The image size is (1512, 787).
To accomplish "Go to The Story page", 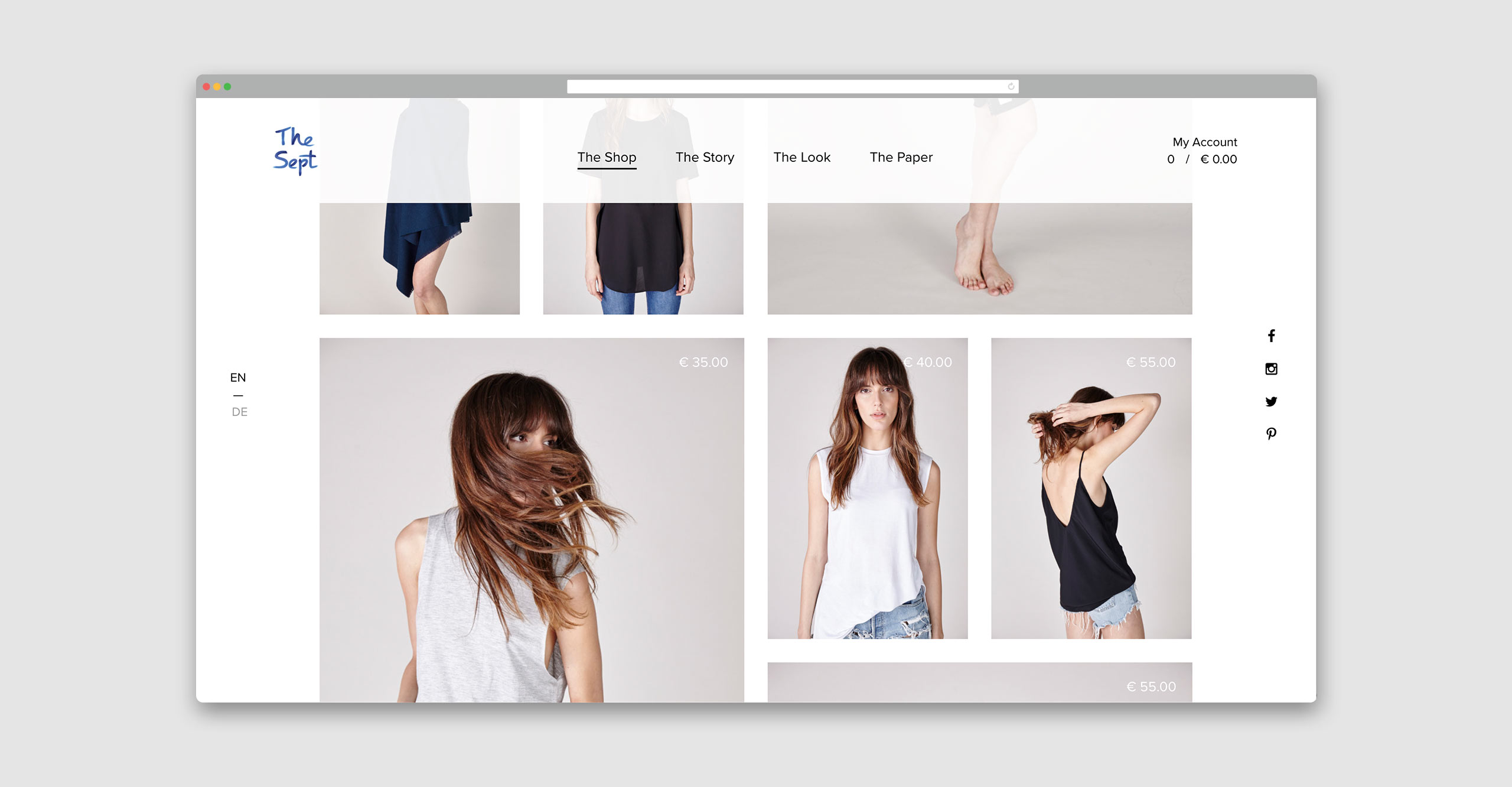I will click(705, 157).
